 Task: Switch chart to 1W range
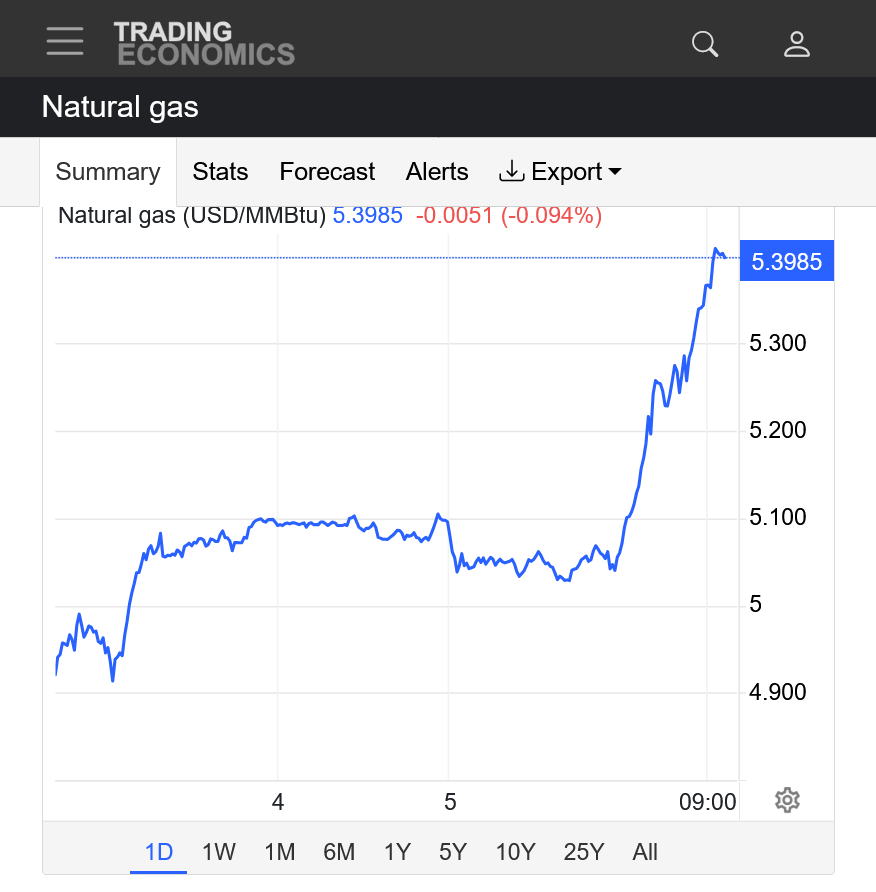tap(218, 852)
